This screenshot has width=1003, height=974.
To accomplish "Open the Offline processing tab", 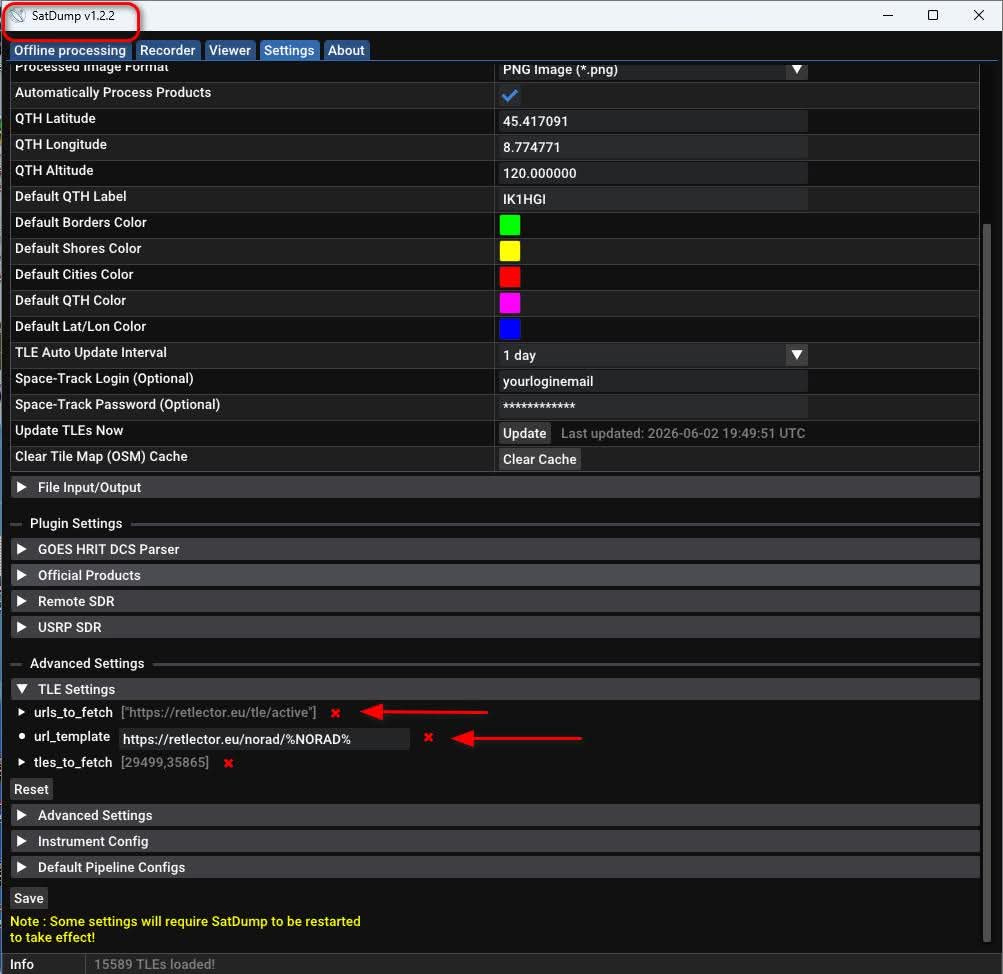I will [70, 51].
